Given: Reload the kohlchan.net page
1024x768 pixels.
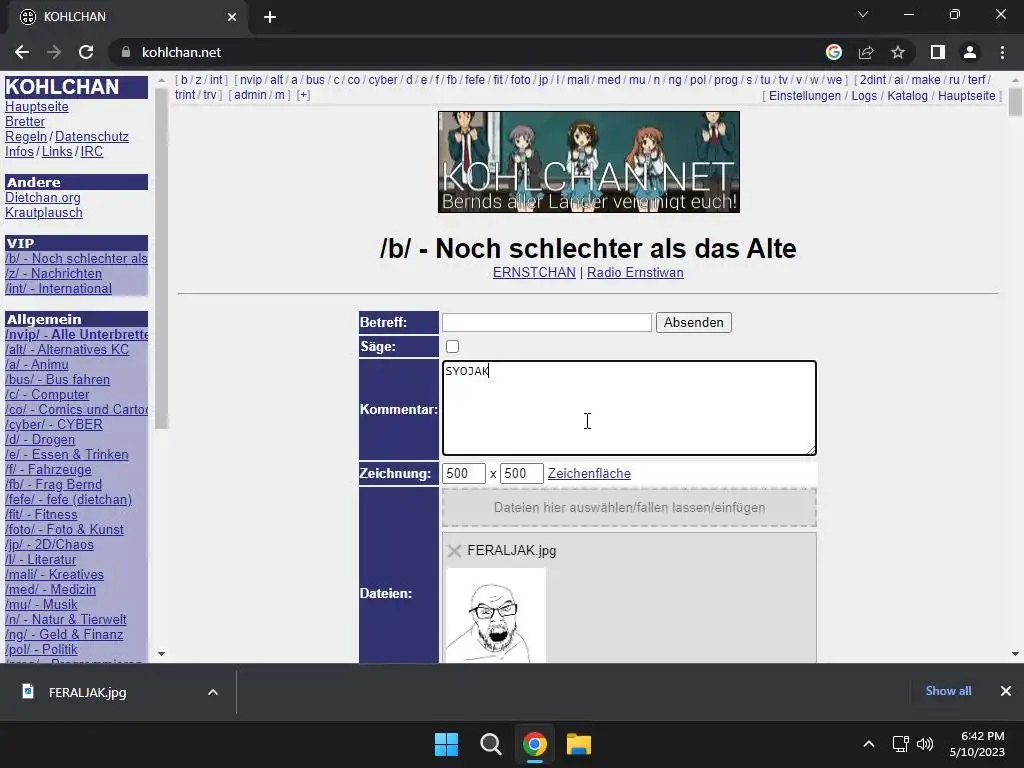Looking at the screenshot, I should (86, 52).
